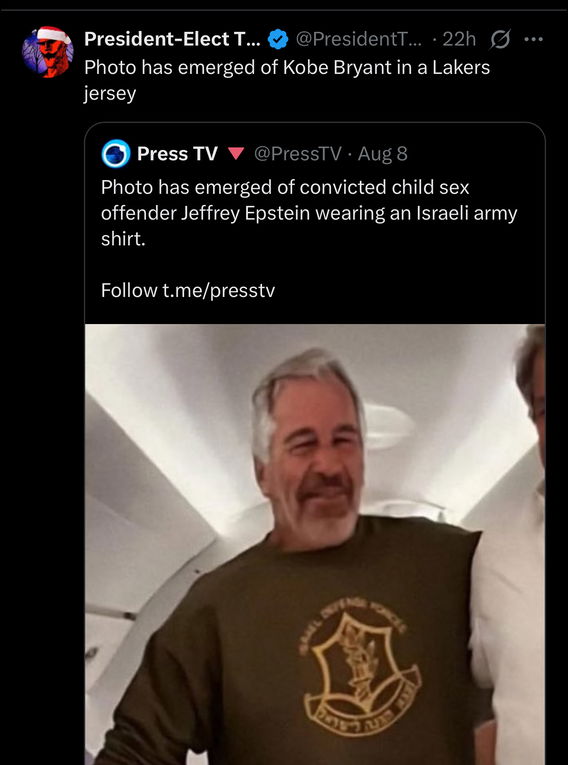
Task: Open the Aug 8 post date
Action: tap(383, 154)
